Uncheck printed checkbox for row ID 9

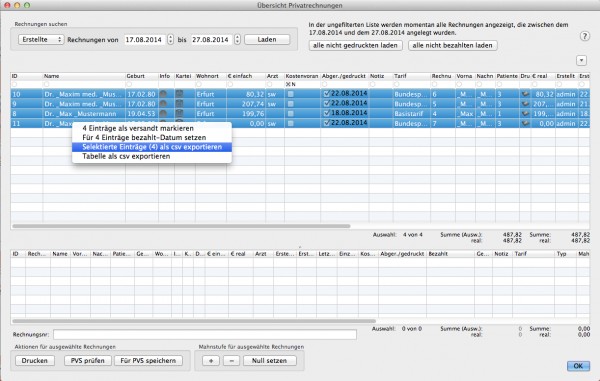click(326, 103)
